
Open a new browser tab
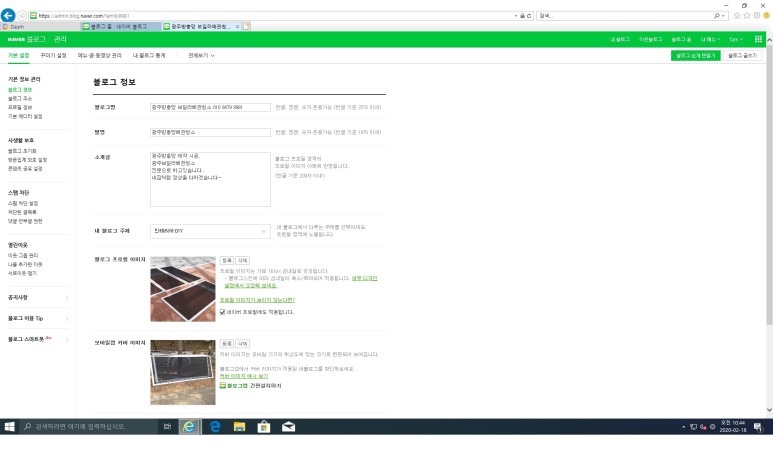pos(246,27)
